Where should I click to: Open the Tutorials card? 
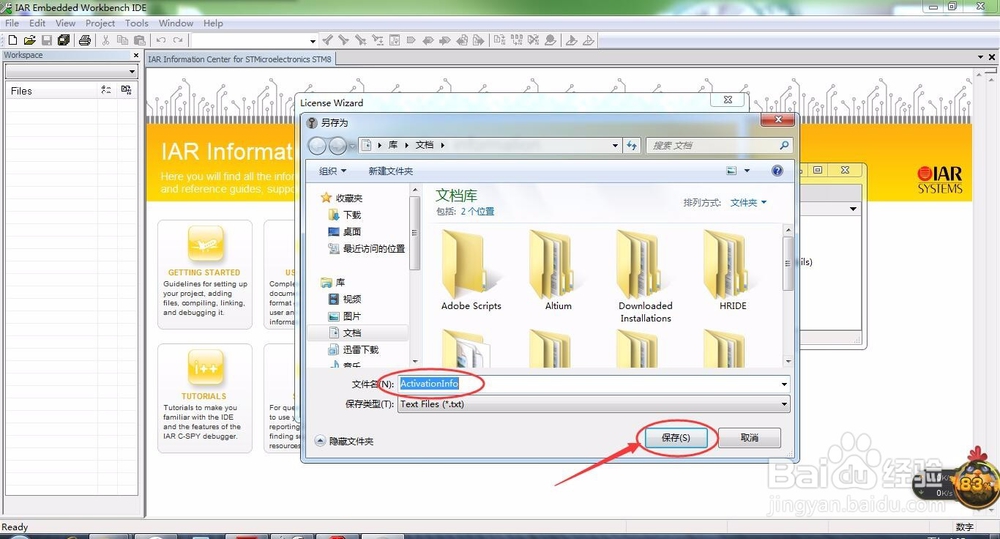205,398
